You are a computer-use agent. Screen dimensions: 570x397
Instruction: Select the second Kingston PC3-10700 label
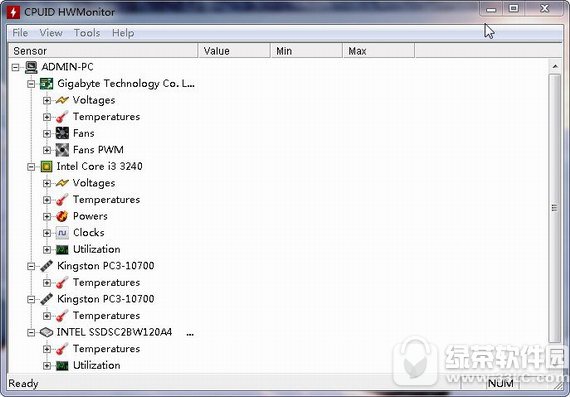(x=106, y=299)
